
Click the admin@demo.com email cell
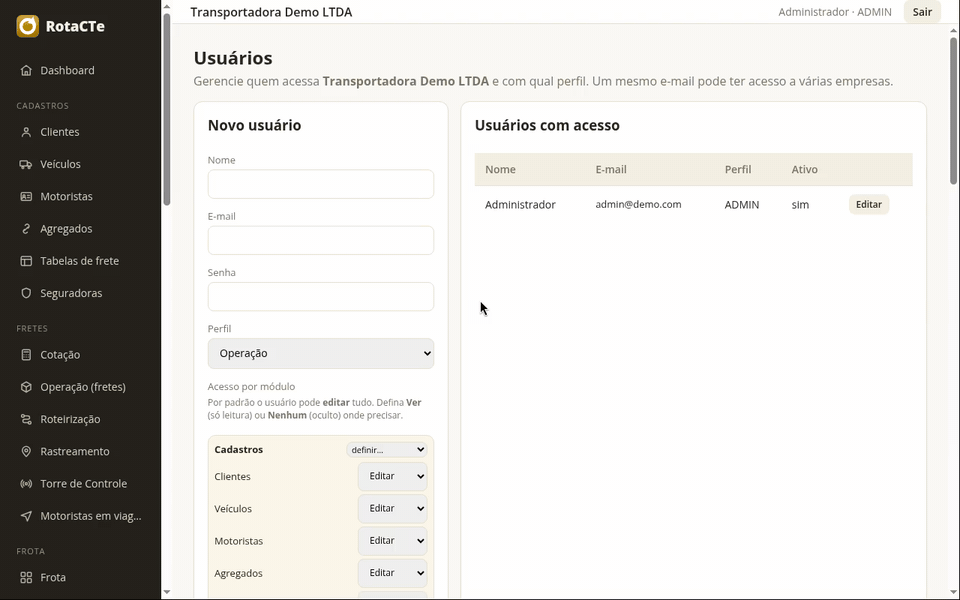click(x=638, y=204)
